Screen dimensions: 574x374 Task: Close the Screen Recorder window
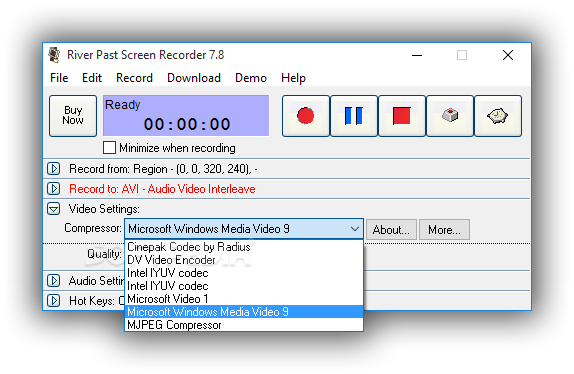point(508,55)
